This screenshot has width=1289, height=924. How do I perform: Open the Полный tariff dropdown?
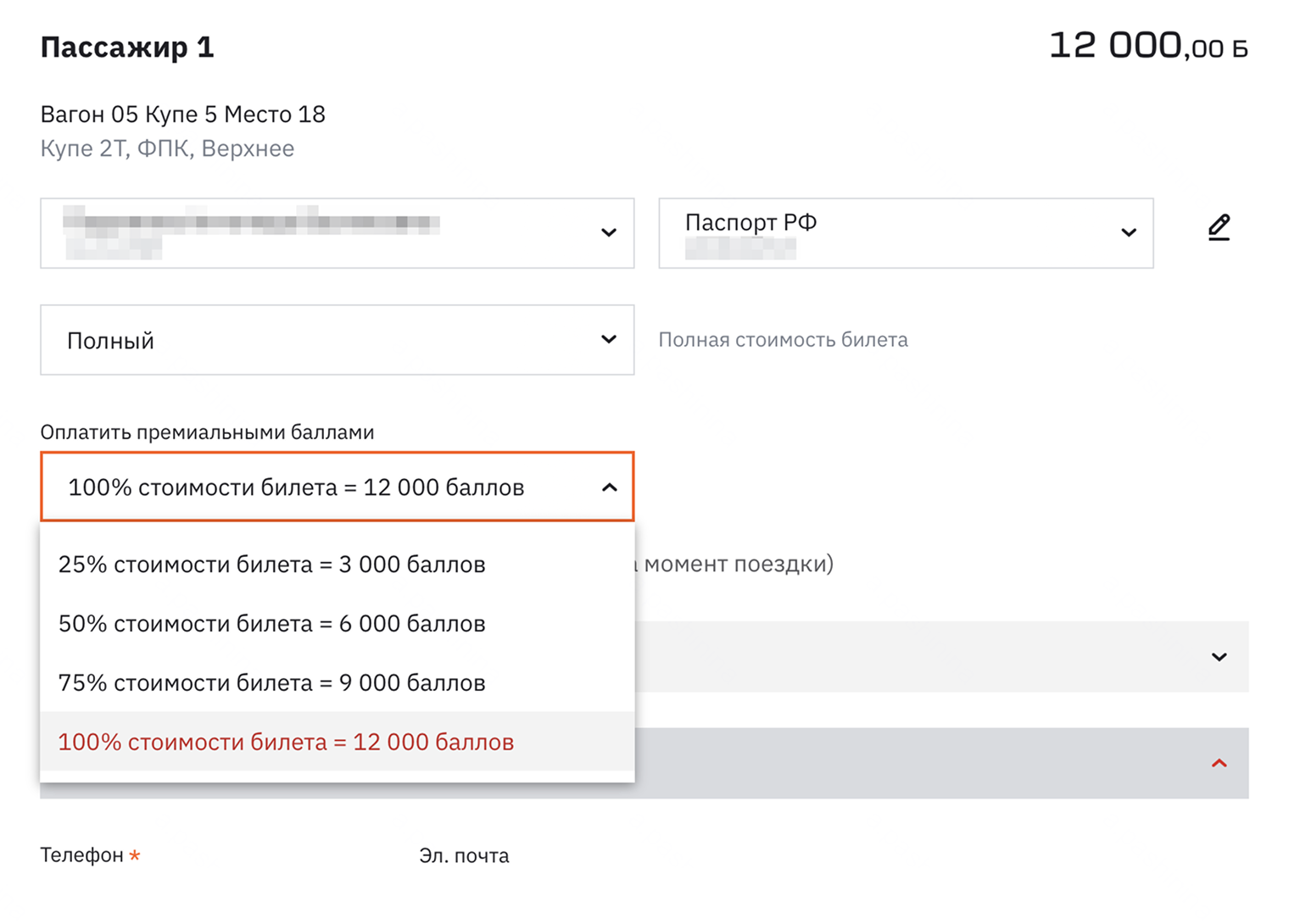tap(322, 340)
